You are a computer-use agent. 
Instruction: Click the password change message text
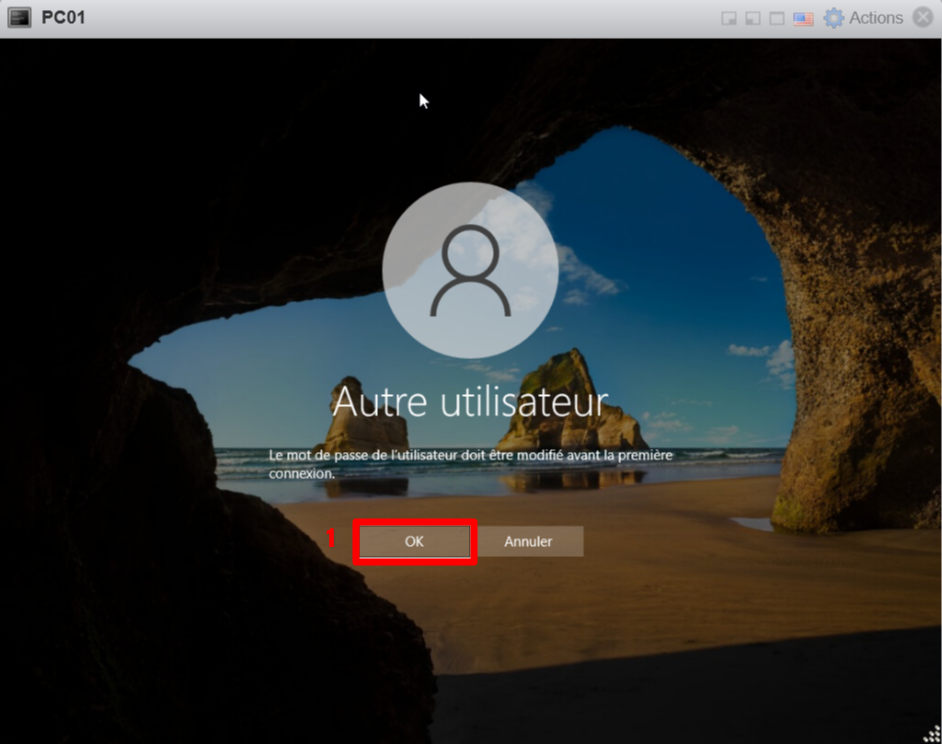click(x=470, y=464)
